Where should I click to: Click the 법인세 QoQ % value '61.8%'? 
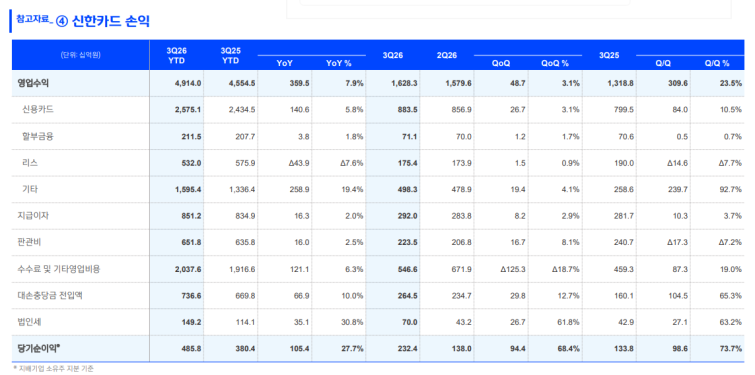point(569,323)
